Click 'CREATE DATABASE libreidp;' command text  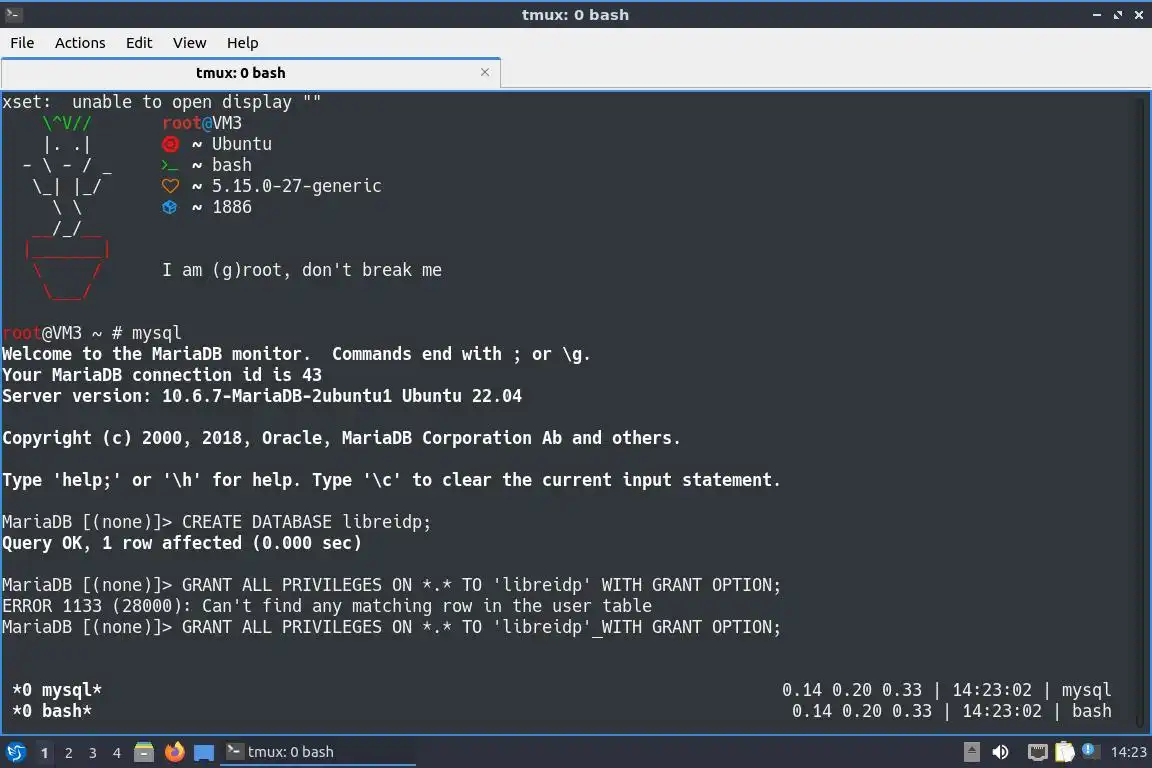(x=306, y=522)
